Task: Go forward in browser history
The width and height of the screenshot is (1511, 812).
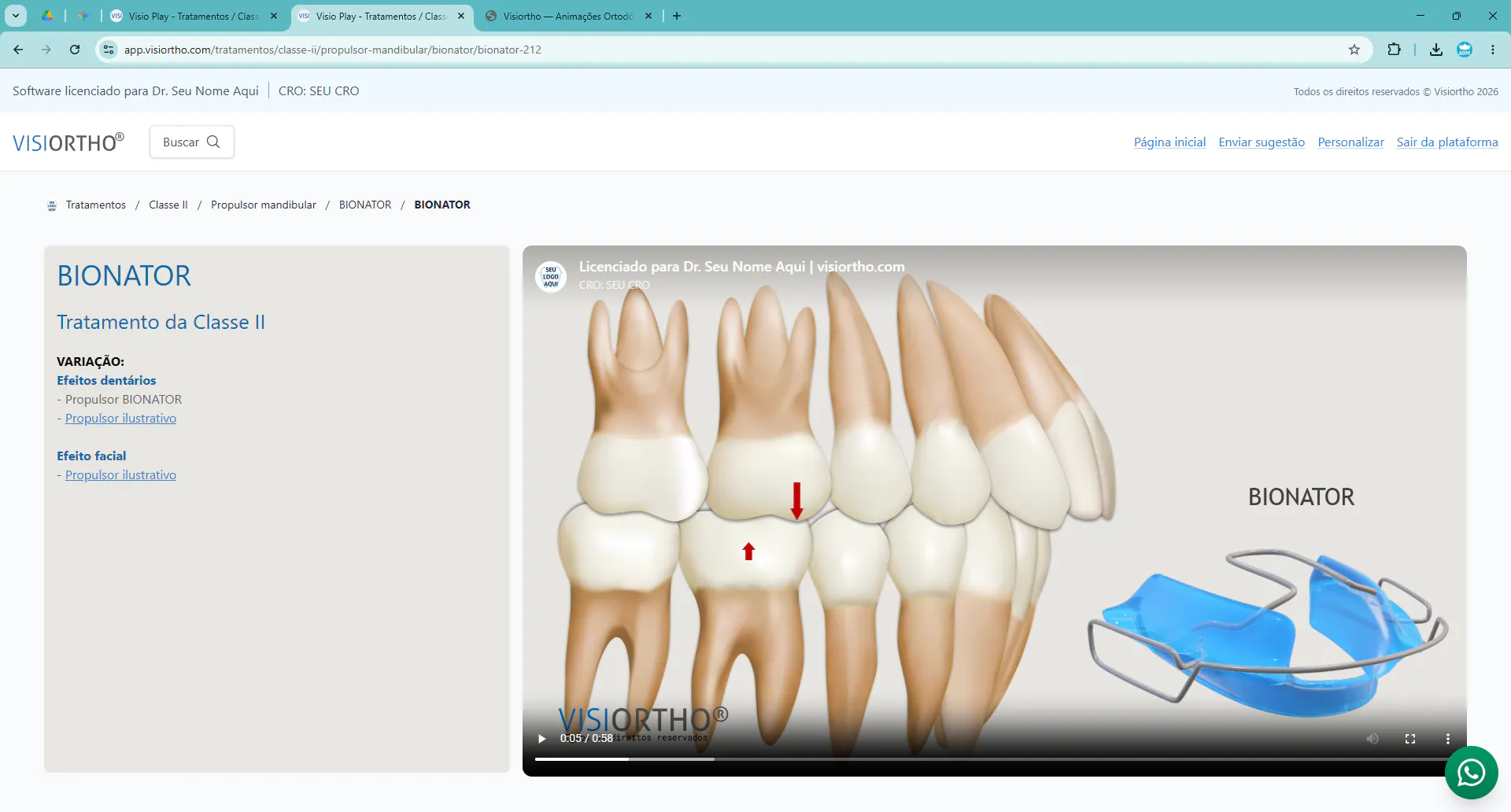Action: pyautogui.click(x=46, y=50)
